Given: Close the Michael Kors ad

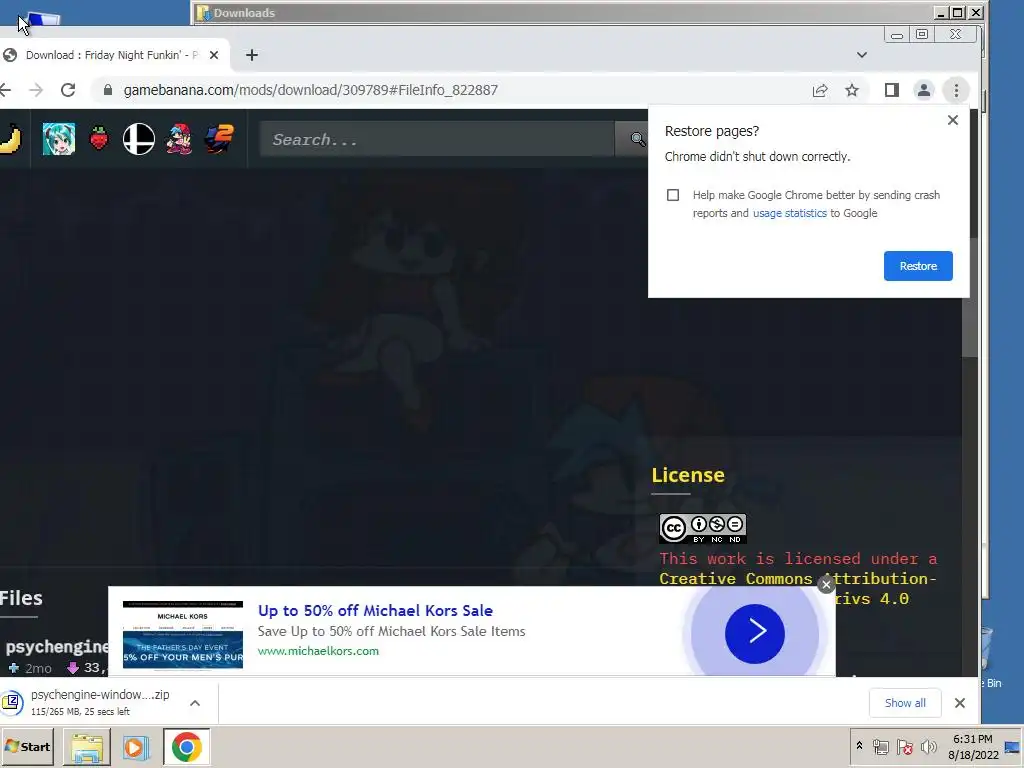Looking at the screenshot, I should [x=826, y=584].
